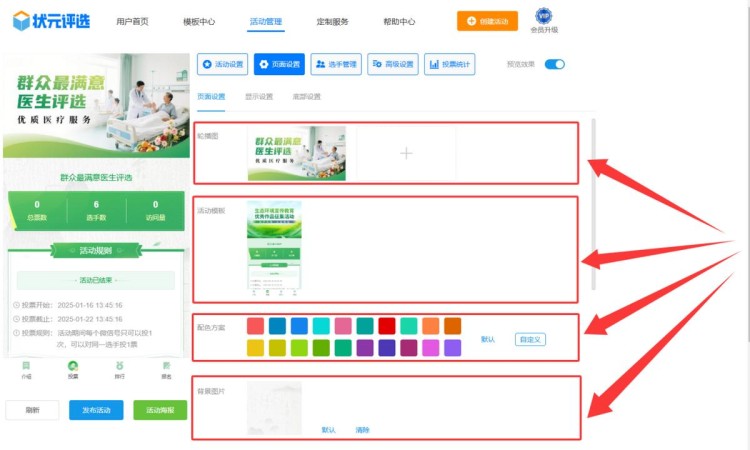Tap the 排行 ranking icon in preview
This screenshot has height=450, width=750.
point(120,369)
